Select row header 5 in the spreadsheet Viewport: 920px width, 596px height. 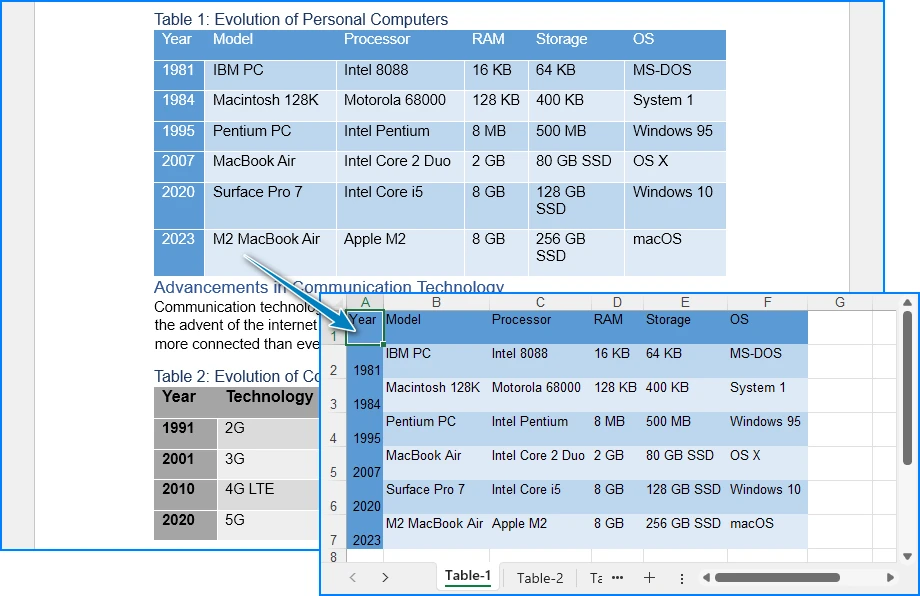(333, 472)
